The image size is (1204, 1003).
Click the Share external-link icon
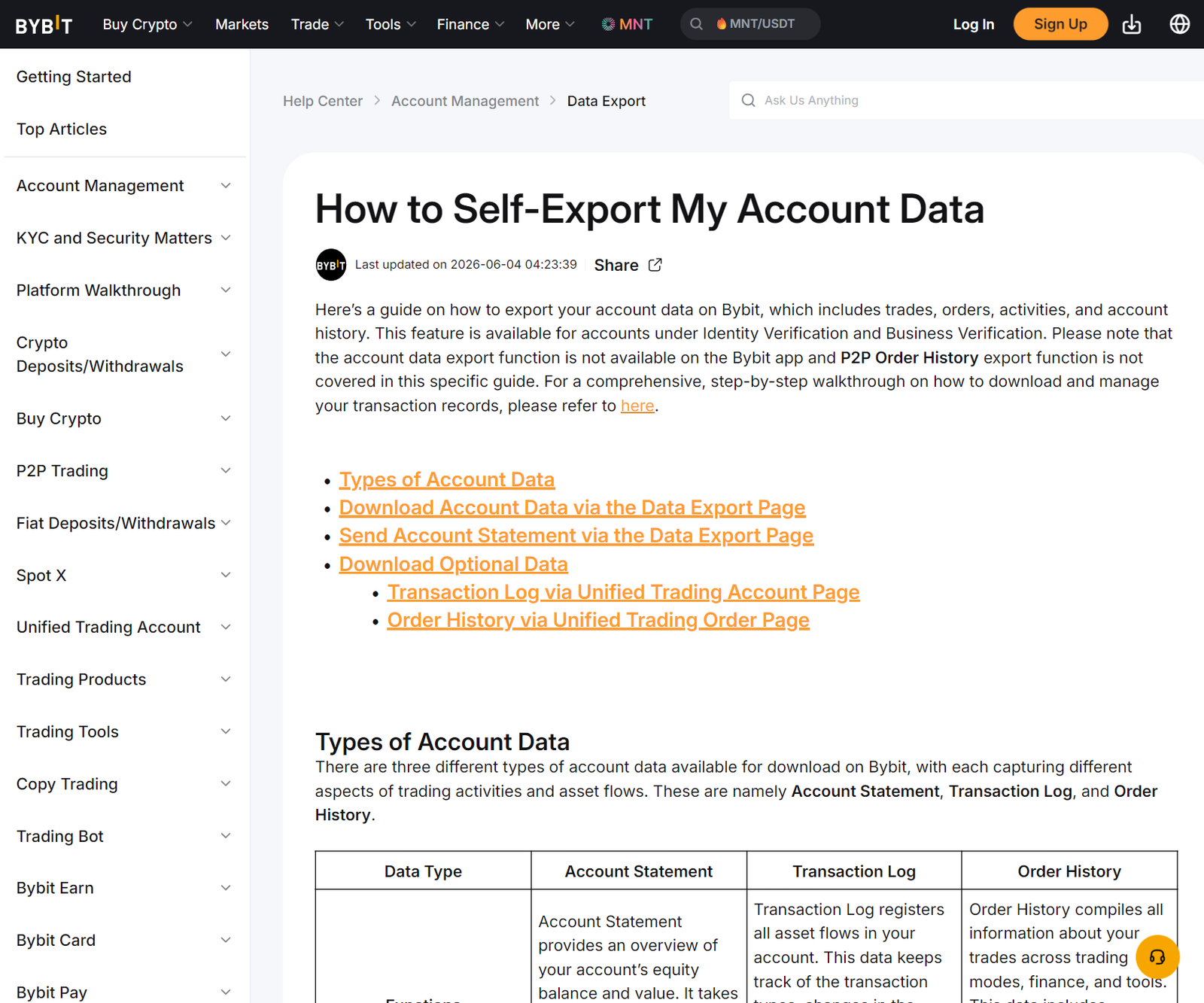coord(655,265)
